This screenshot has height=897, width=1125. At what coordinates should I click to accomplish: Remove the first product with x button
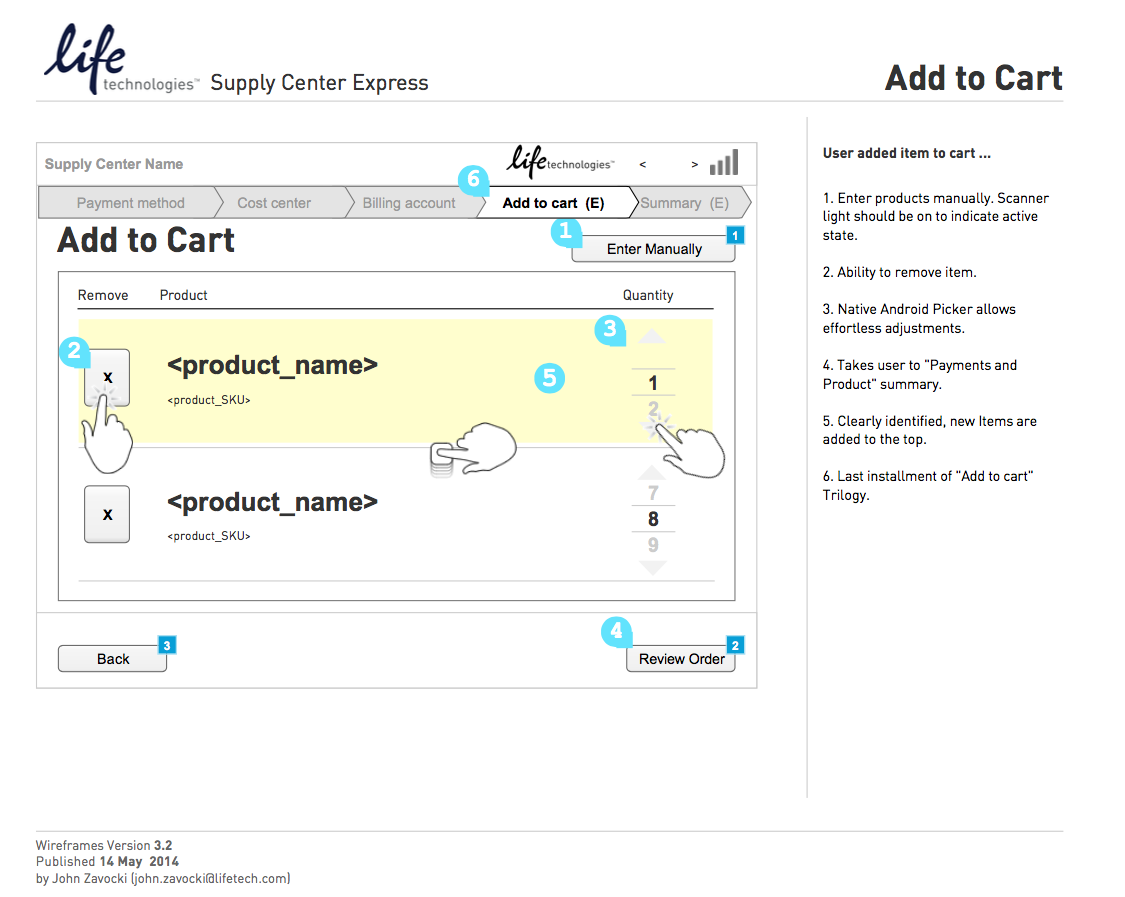coord(107,377)
